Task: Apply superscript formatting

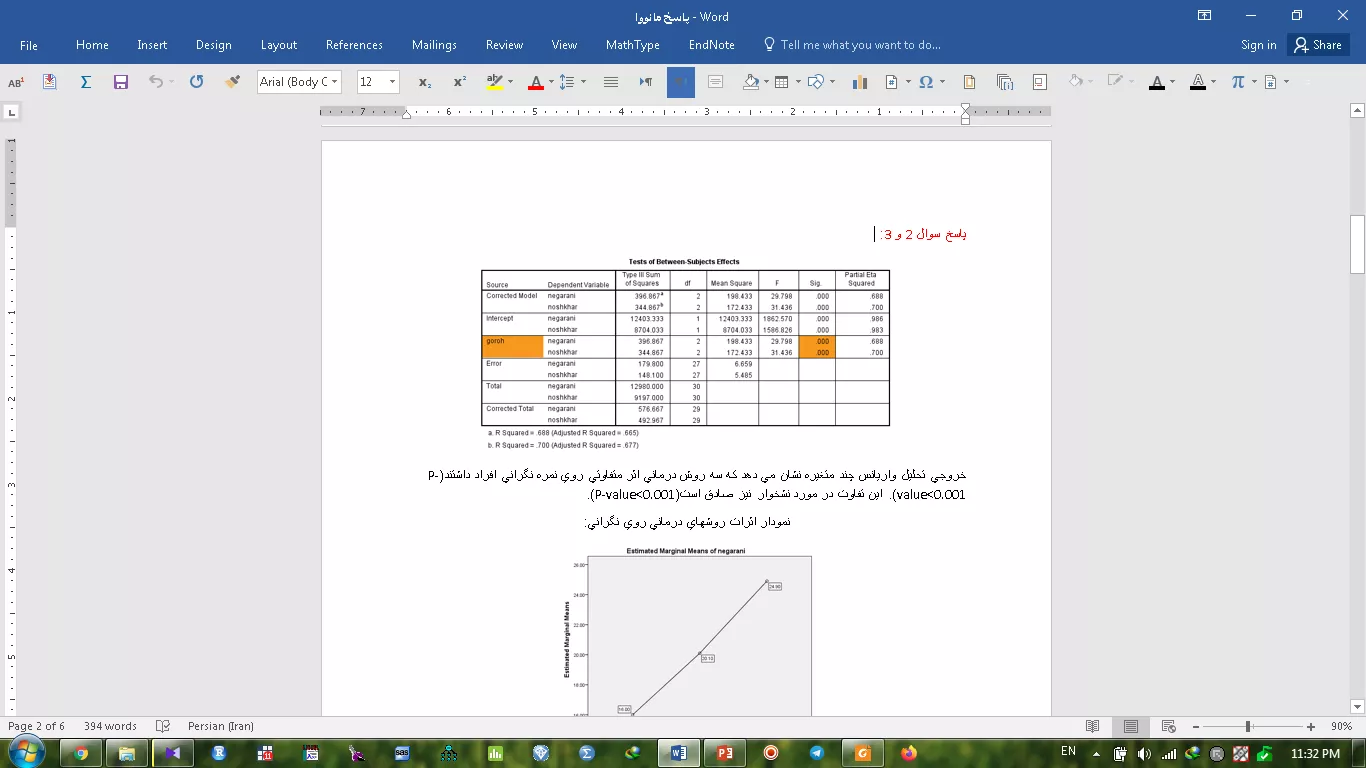Action: [x=460, y=82]
